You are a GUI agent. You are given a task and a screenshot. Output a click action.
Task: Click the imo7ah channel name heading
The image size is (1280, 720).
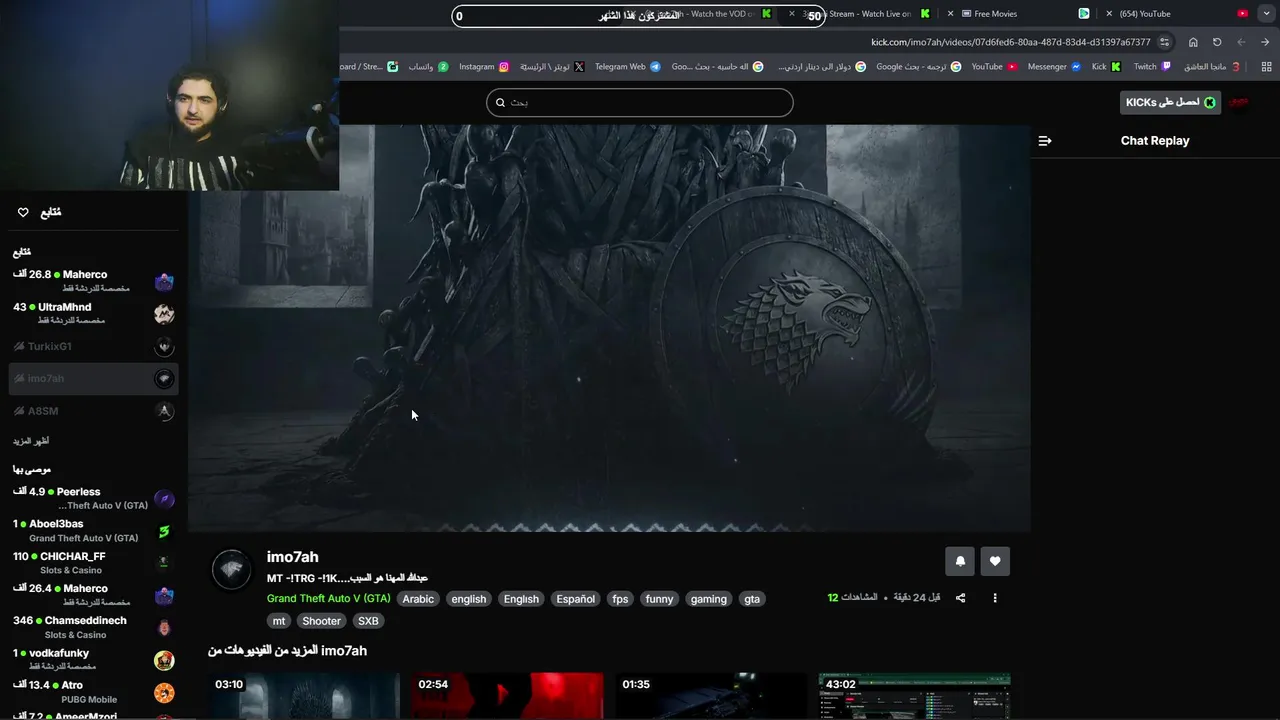click(292, 557)
